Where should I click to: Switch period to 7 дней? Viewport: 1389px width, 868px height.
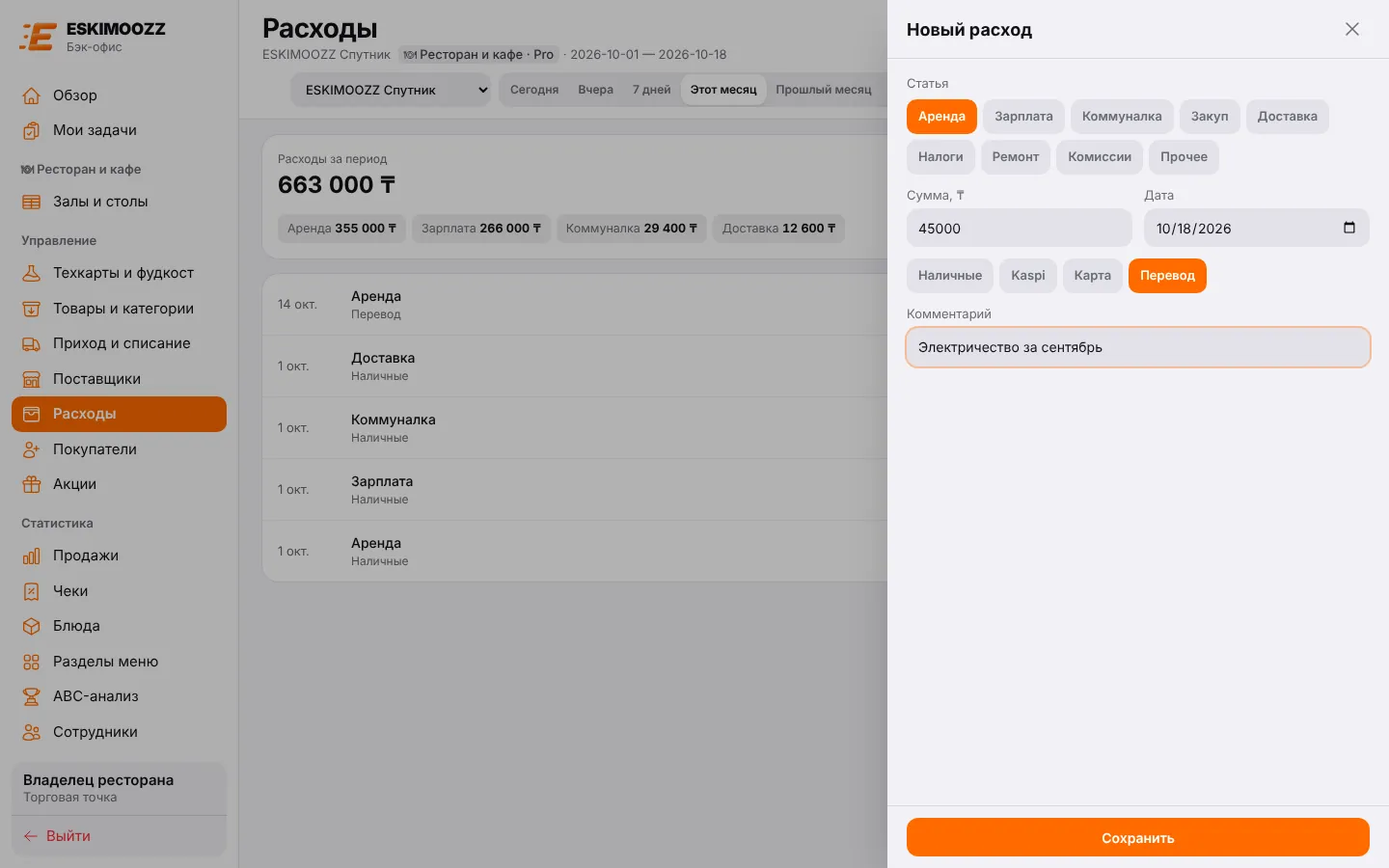click(651, 90)
